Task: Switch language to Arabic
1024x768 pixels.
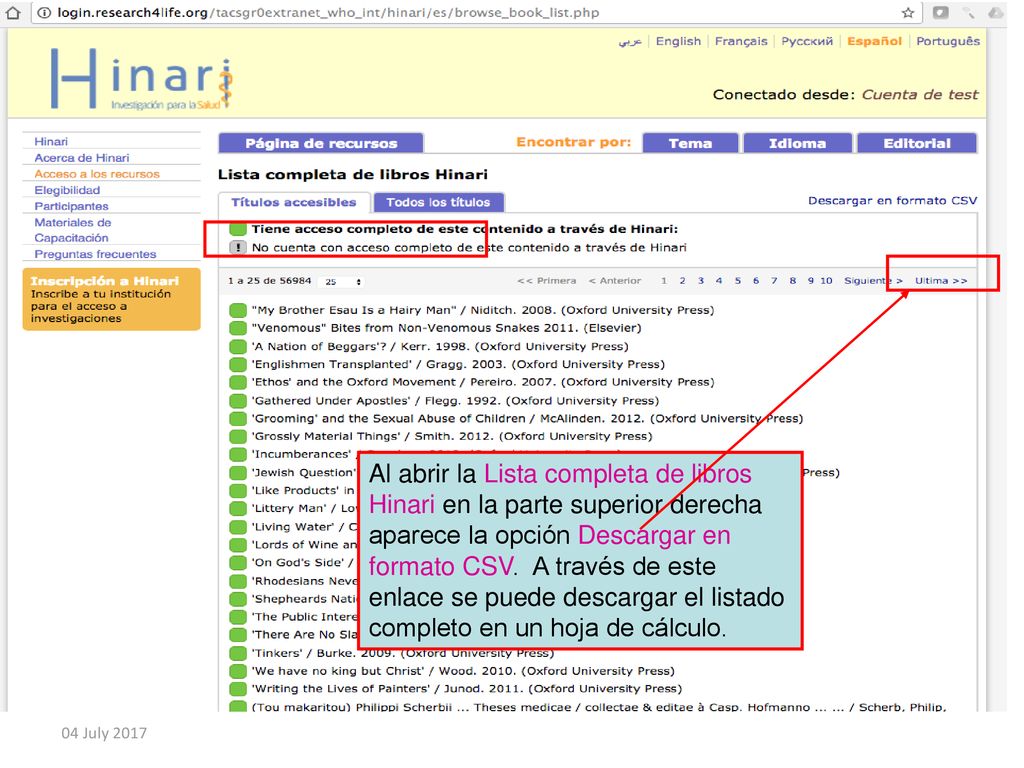Action: (x=630, y=41)
